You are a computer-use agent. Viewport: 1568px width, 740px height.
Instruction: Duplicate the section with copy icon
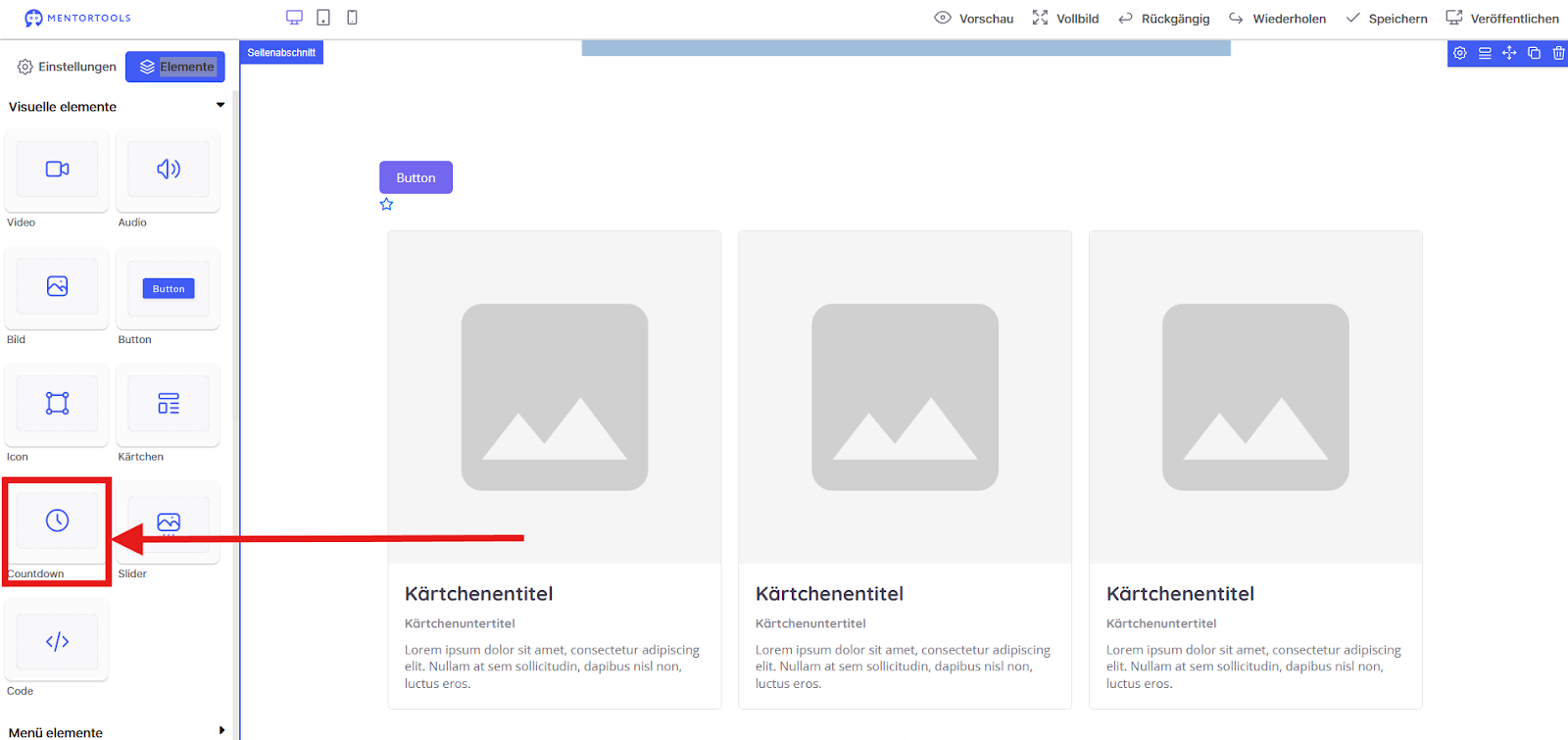[x=1535, y=53]
